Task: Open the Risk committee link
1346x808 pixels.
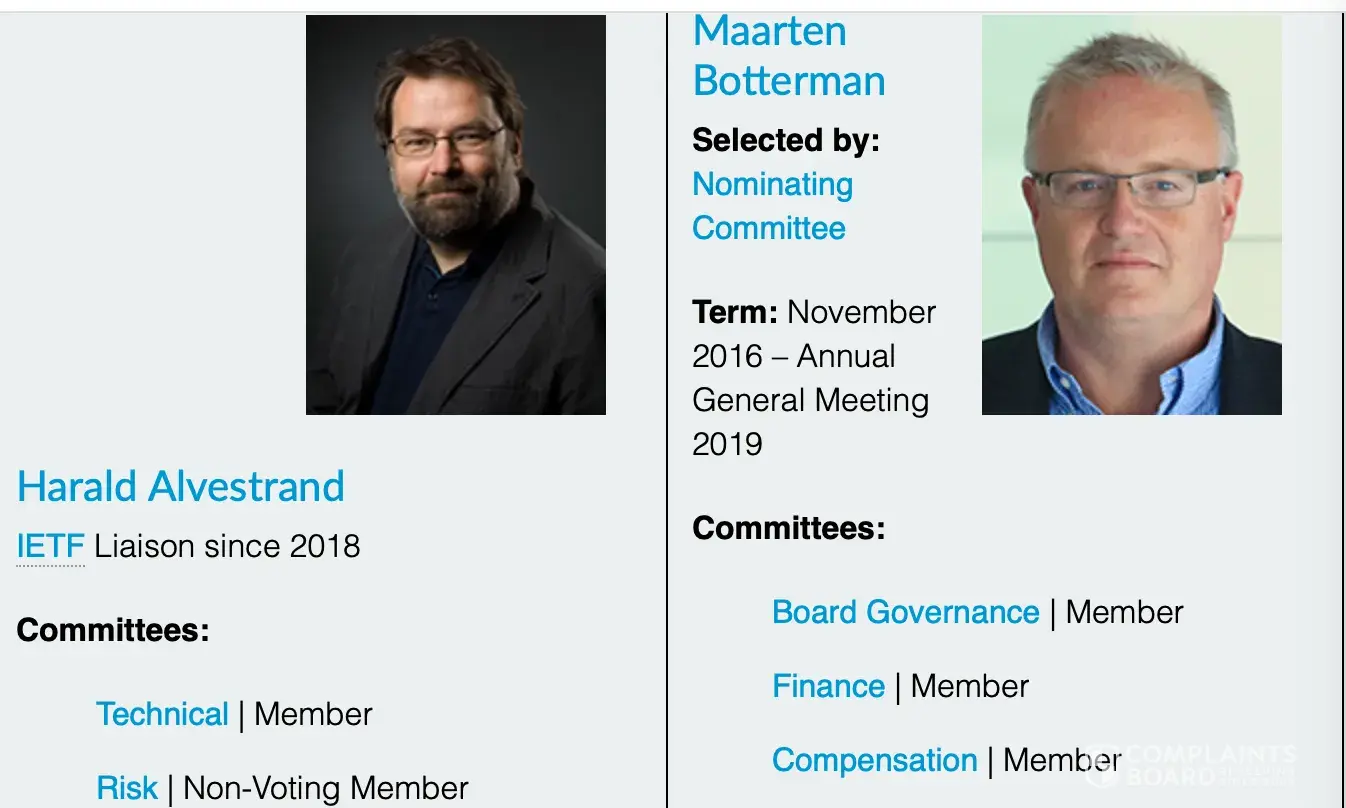Action: click(x=127, y=788)
